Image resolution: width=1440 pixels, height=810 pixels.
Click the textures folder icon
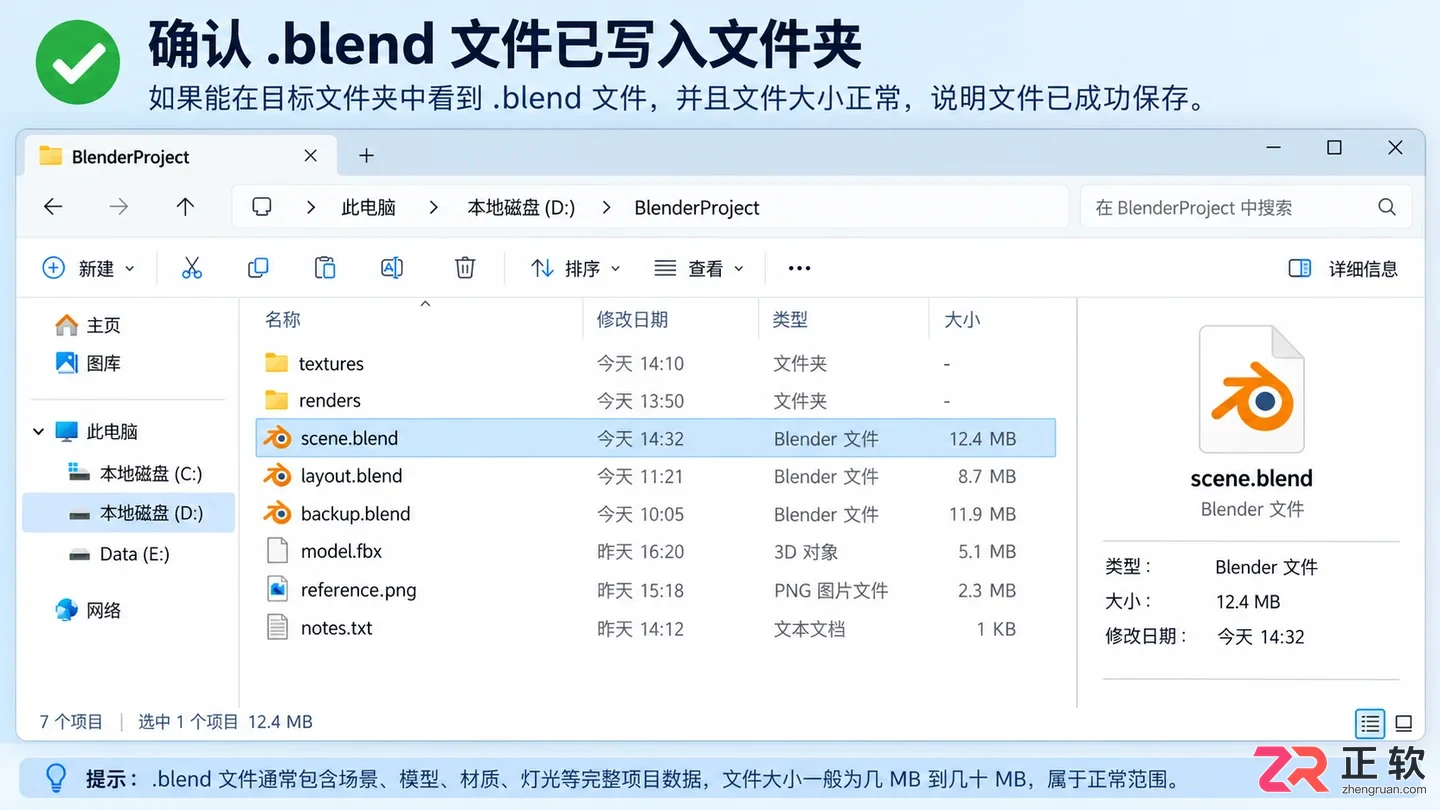[x=277, y=363]
